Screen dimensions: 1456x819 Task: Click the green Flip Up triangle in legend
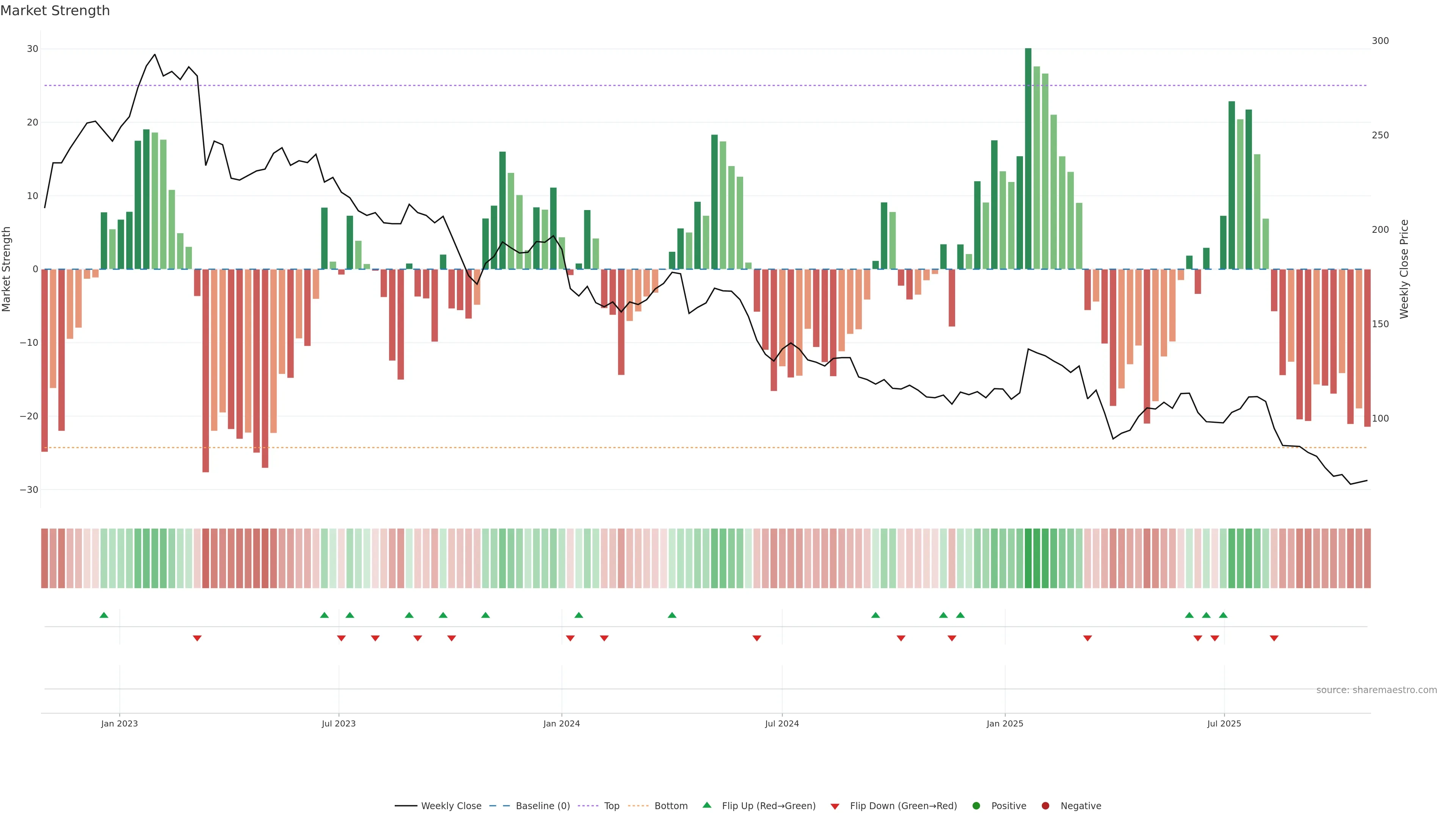(x=706, y=805)
